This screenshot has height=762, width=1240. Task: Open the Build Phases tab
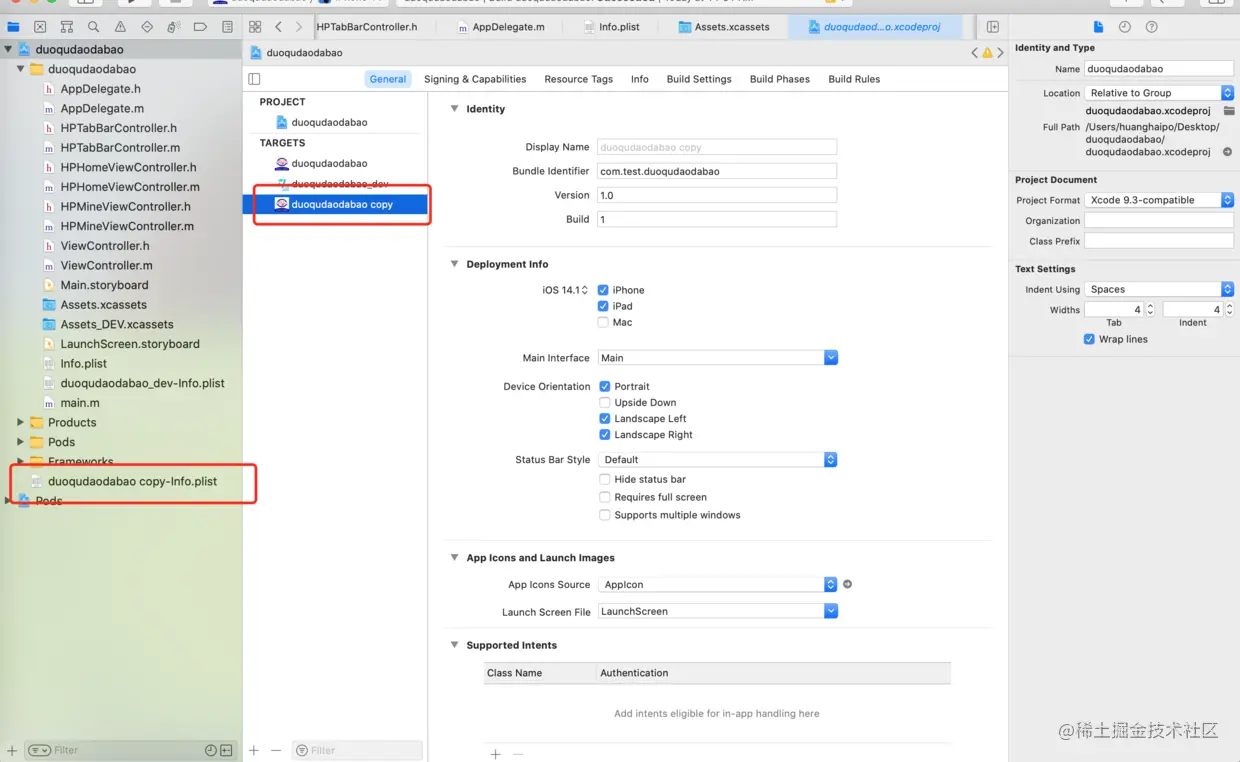(780, 79)
